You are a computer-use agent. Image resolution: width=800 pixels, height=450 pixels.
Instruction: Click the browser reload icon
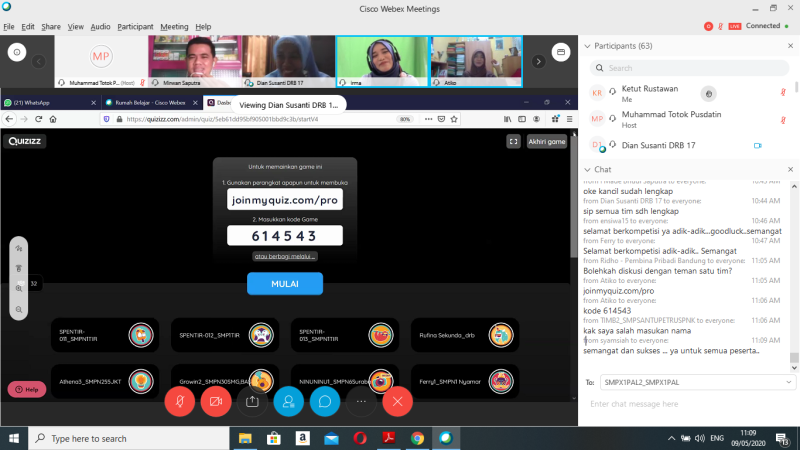38,119
